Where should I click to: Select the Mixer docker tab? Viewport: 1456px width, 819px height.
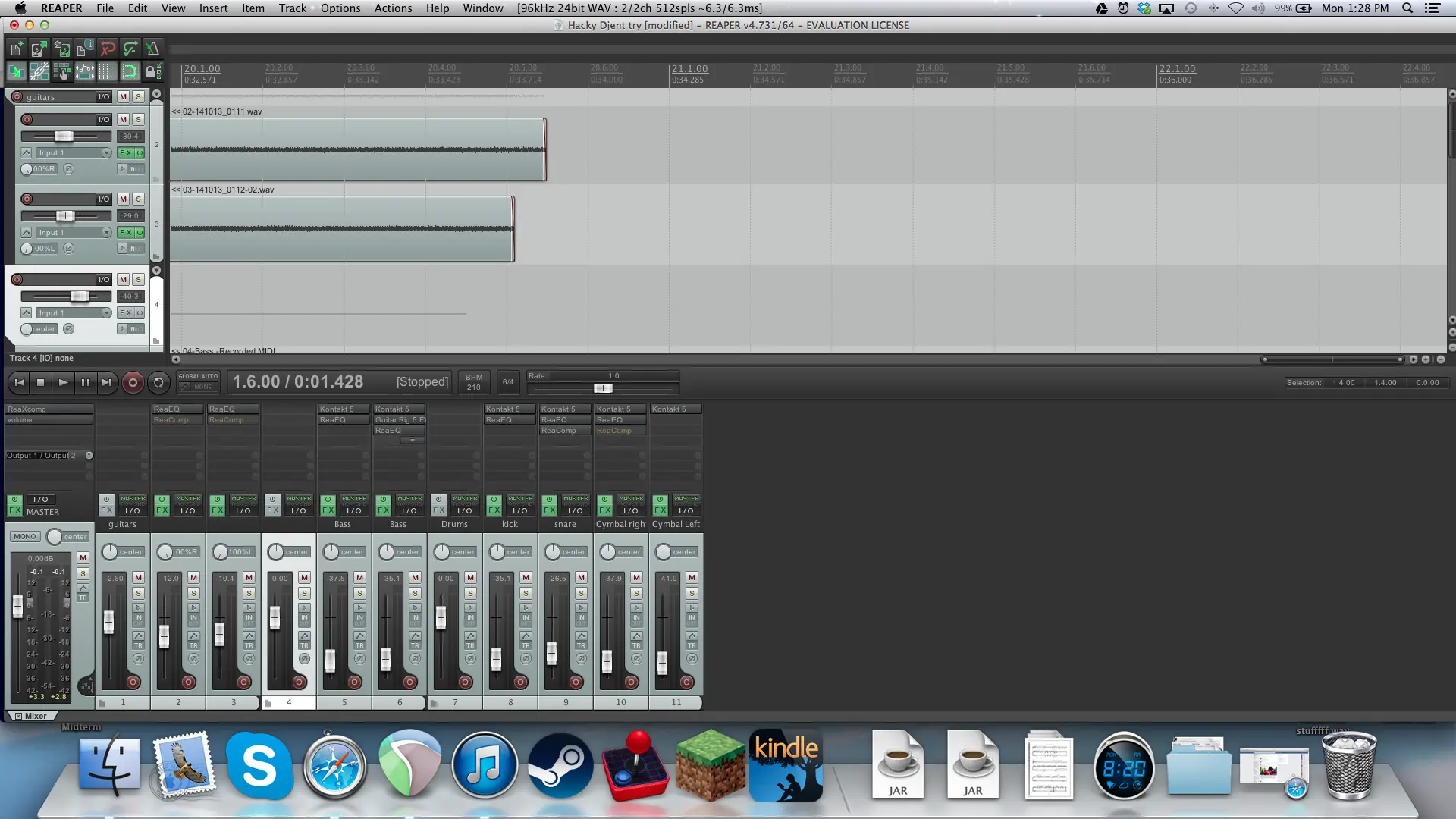[31, 716]
